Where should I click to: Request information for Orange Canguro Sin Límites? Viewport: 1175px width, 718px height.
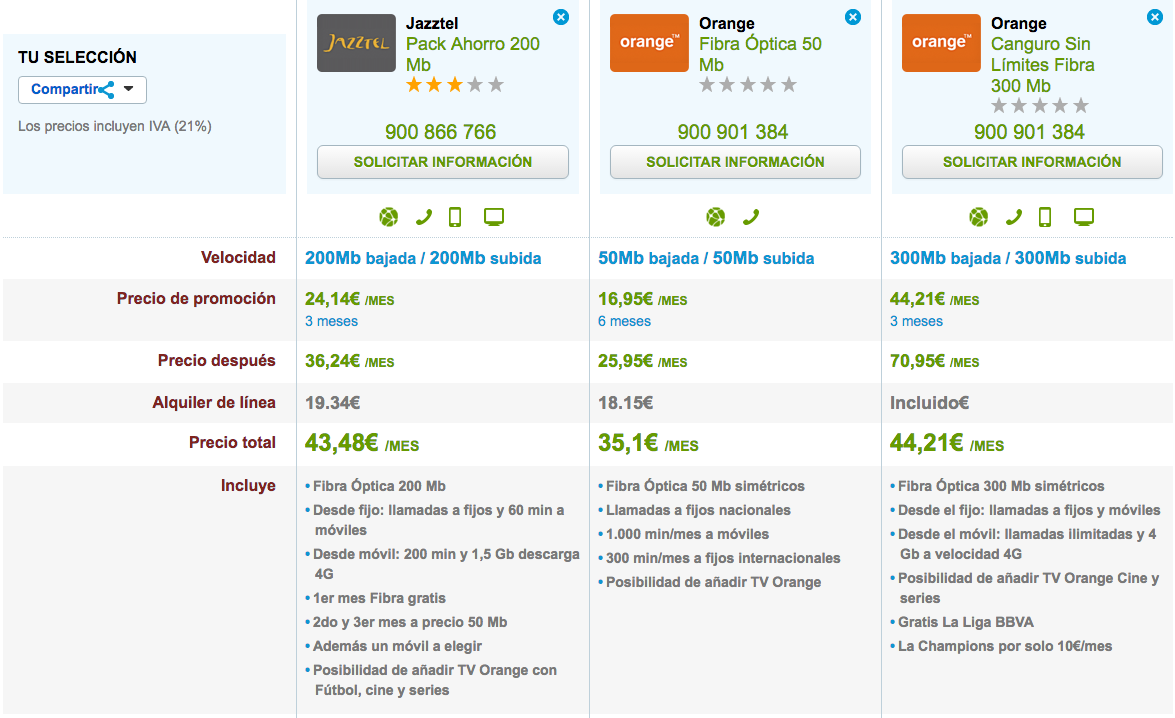coord(1032,162)
